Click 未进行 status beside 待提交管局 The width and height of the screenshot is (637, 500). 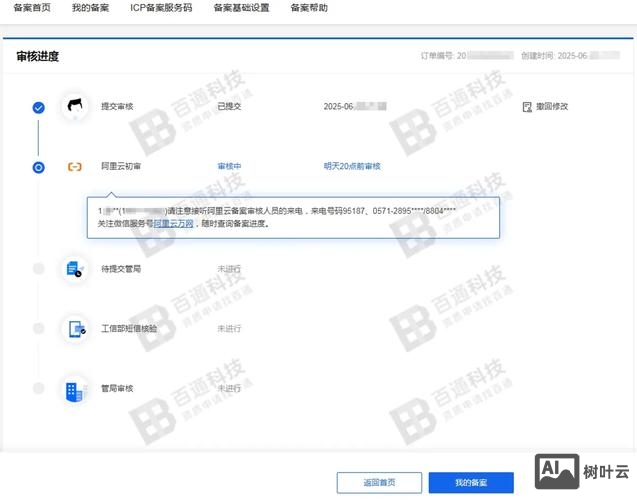coord(229,269)
